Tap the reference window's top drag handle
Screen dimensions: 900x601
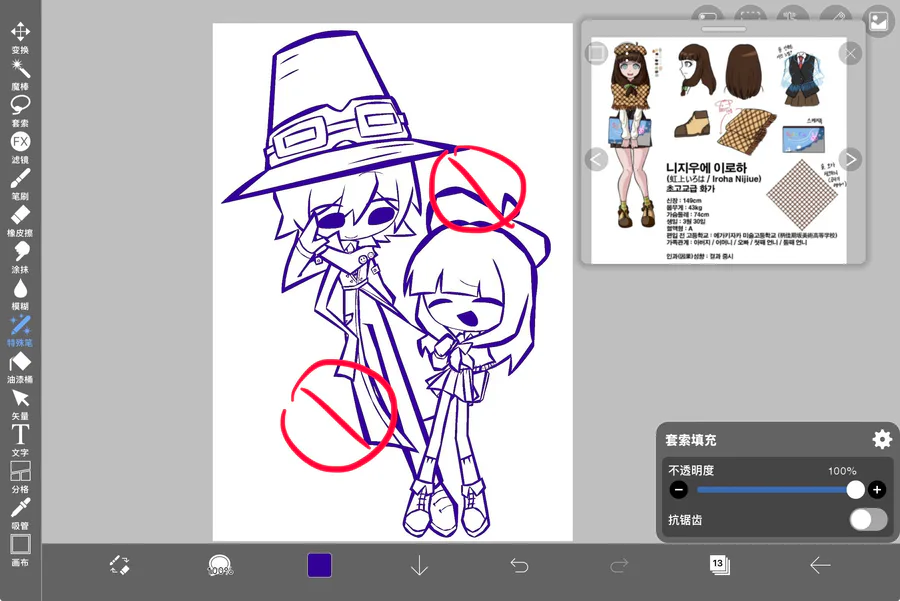723,29
